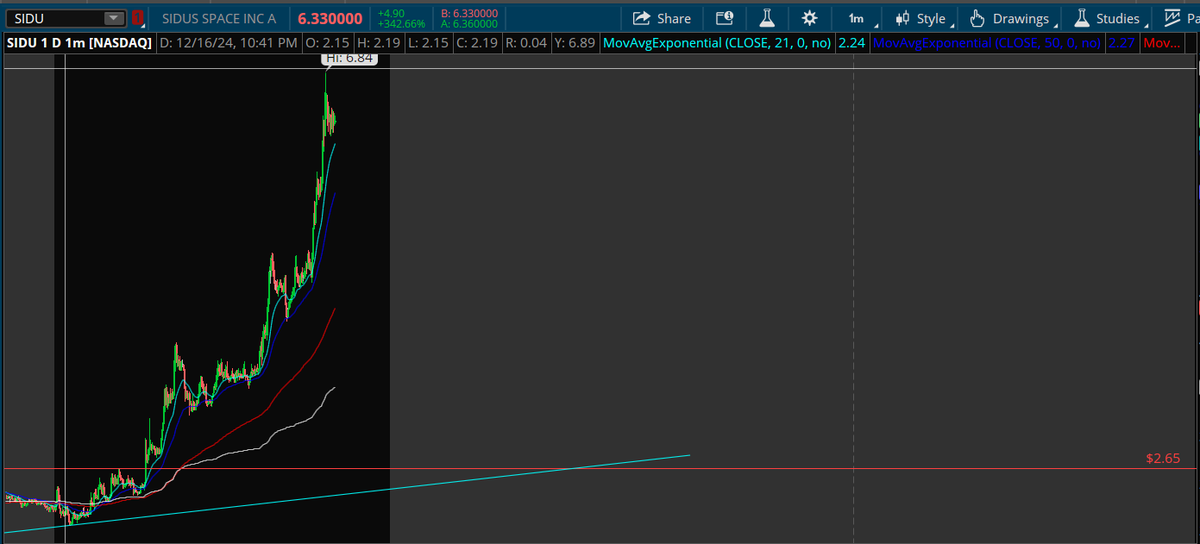Click the Share button

click(662, 18)
